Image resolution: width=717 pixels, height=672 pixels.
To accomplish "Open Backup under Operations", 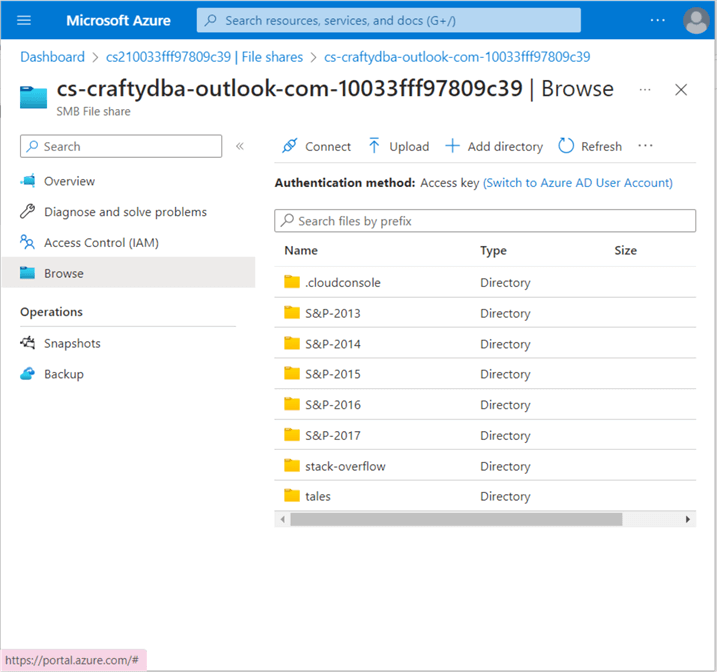I will coord(64,374).
